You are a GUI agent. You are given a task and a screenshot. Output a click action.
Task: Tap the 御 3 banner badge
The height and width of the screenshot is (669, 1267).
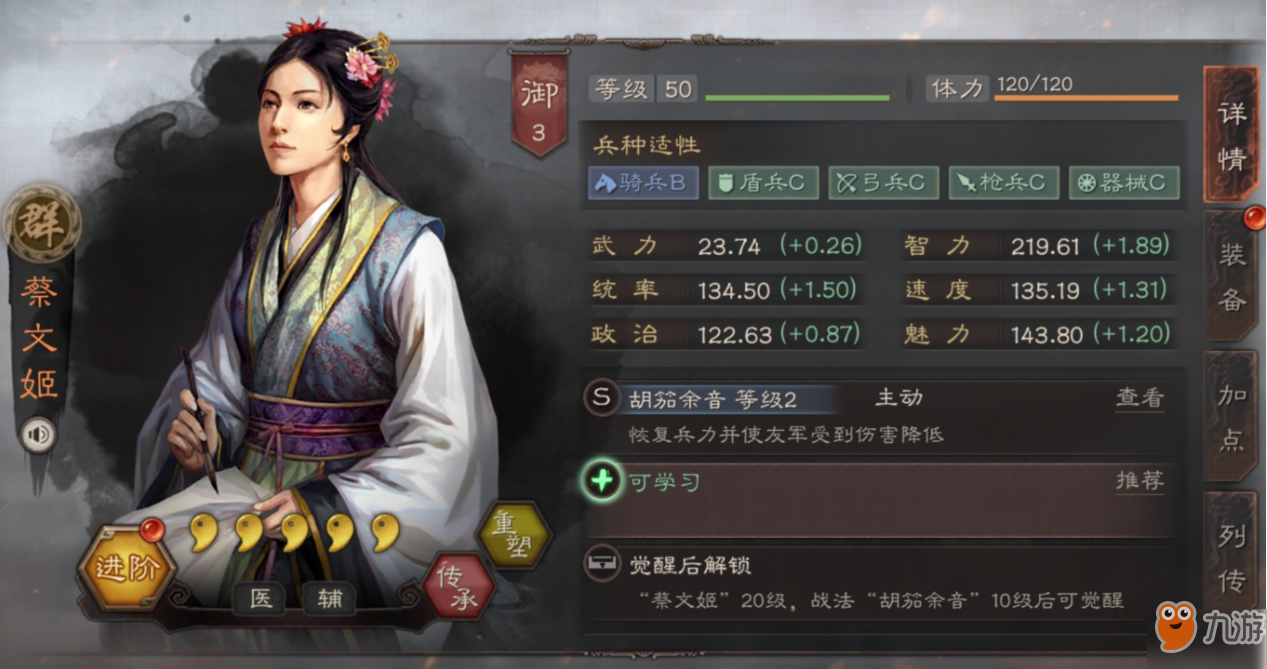coord(539,103)
